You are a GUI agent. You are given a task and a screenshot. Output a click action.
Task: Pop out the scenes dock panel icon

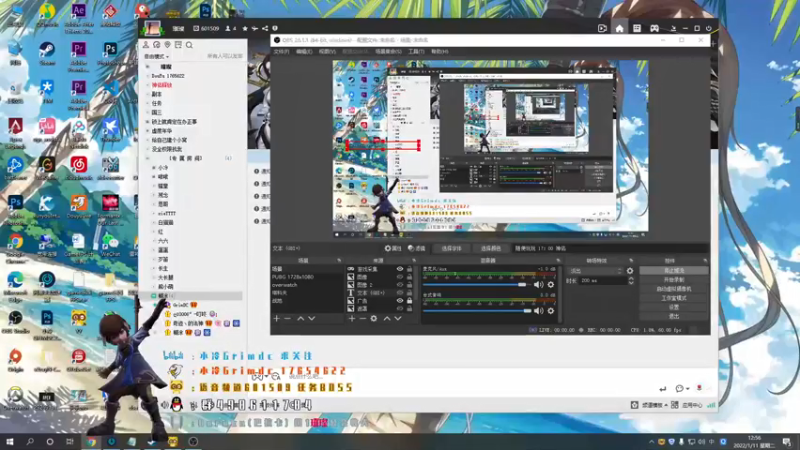pos(339,261)
